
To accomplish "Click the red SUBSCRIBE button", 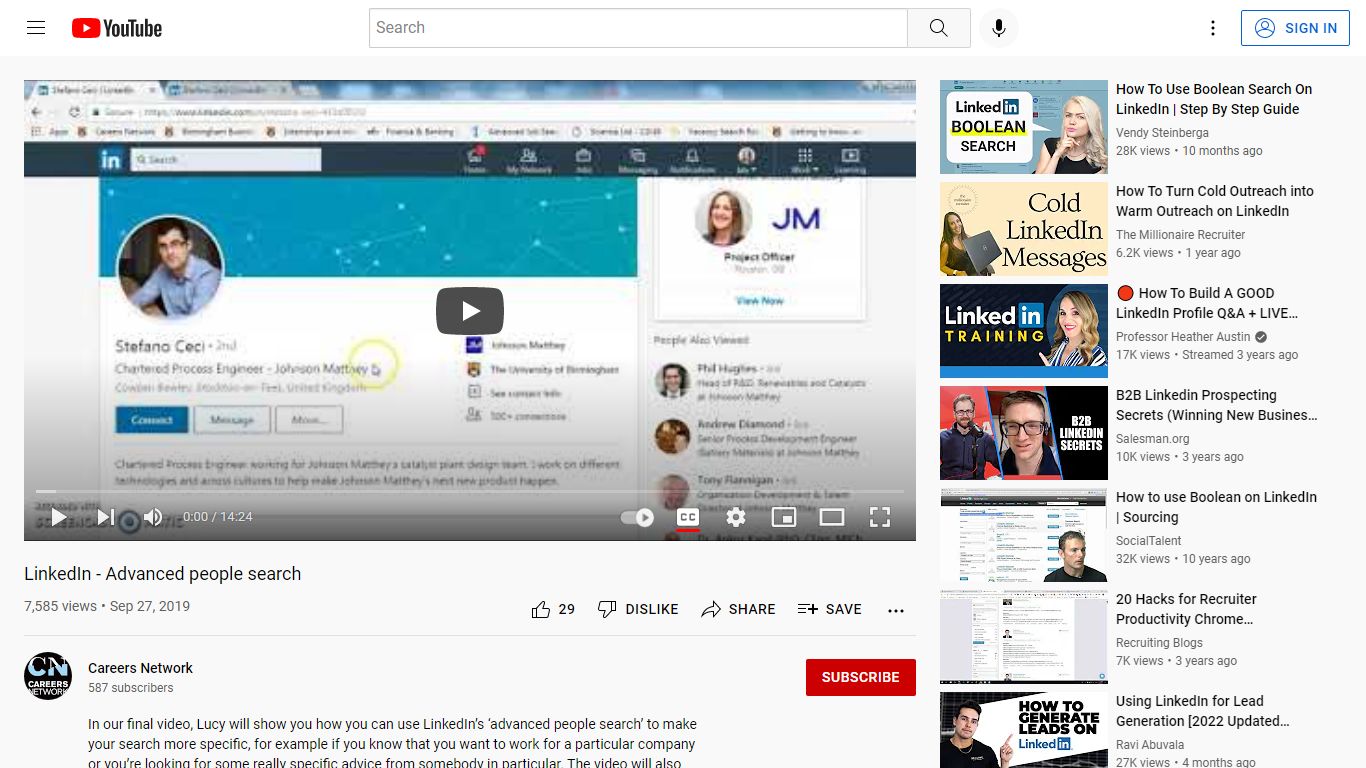I will tap(861, 677).
